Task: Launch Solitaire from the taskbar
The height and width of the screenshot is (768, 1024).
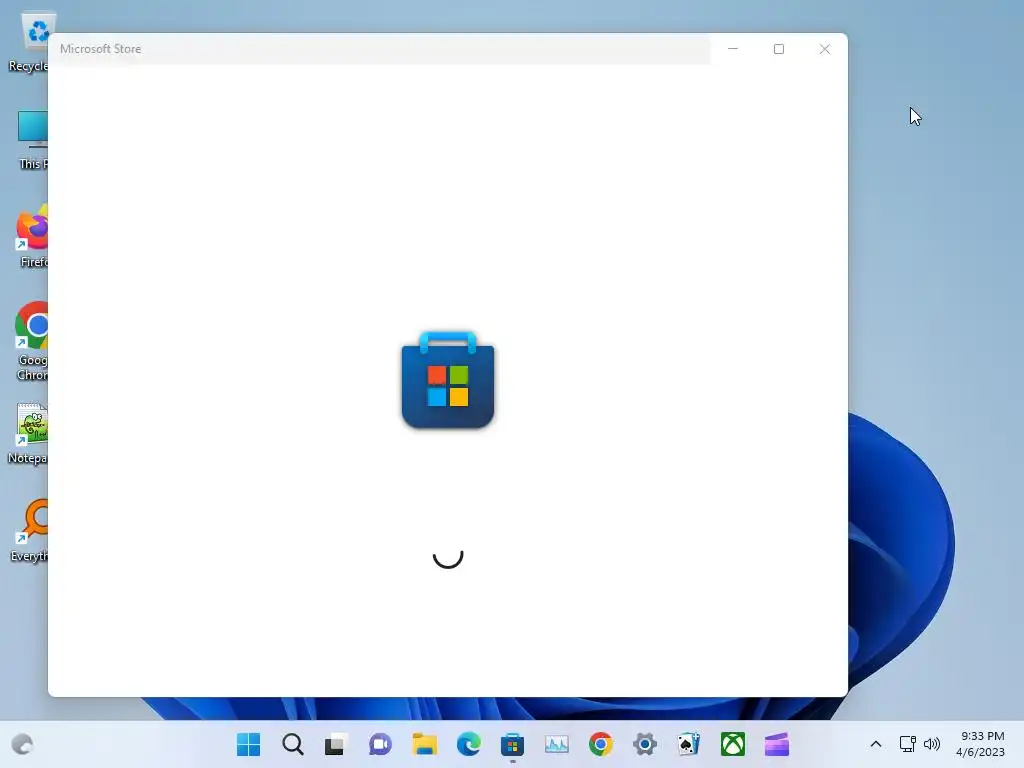Action: click(x=688, y=744)
